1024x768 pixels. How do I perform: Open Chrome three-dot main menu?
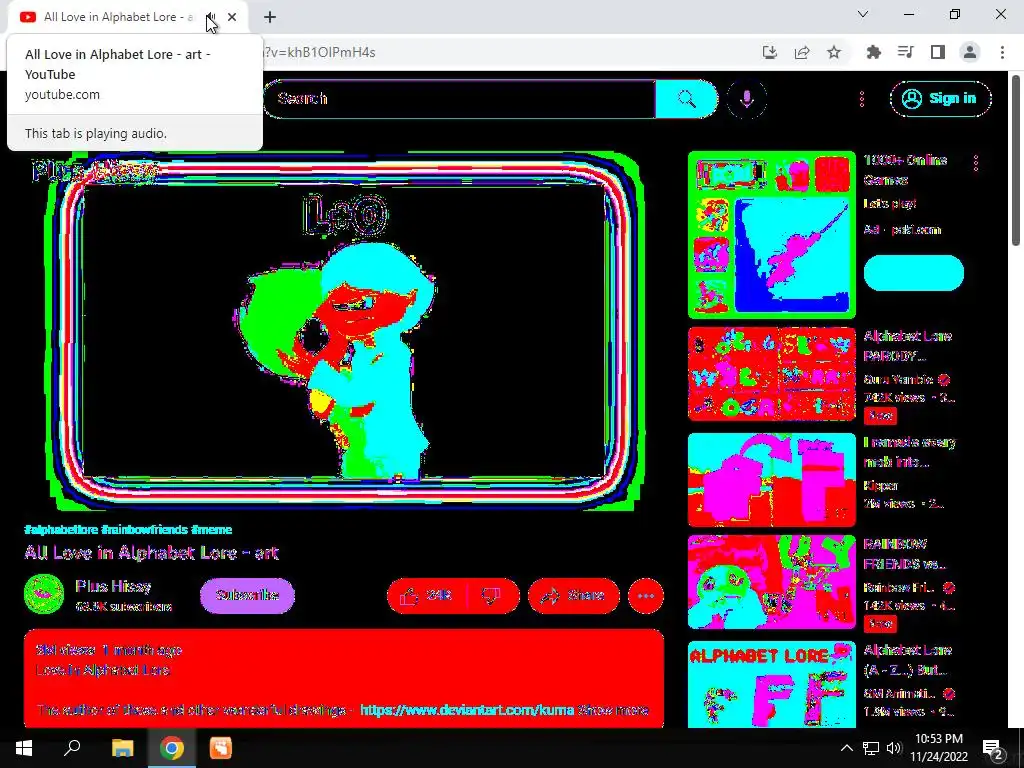[1002, 52]
